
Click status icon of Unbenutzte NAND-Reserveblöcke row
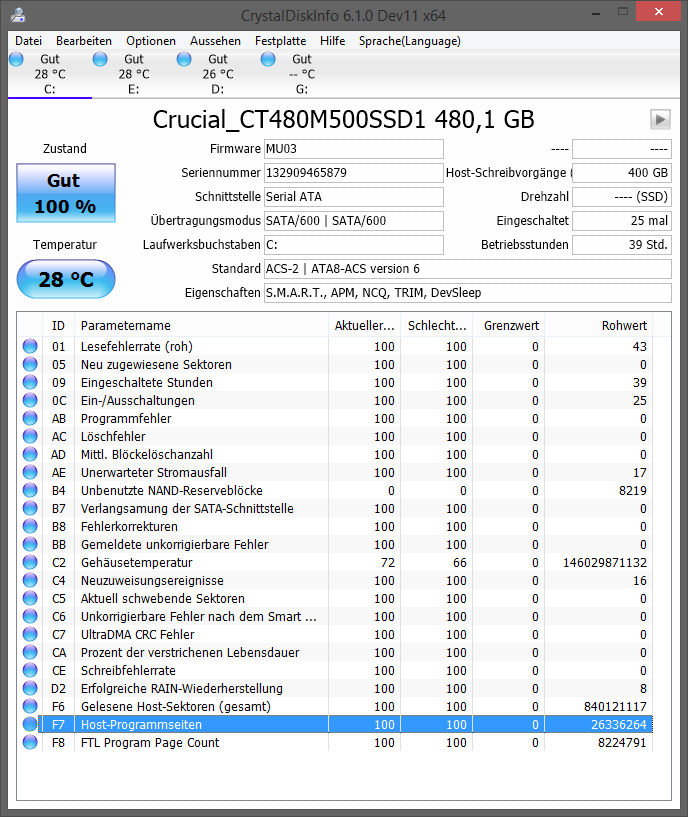pos(30,490)
